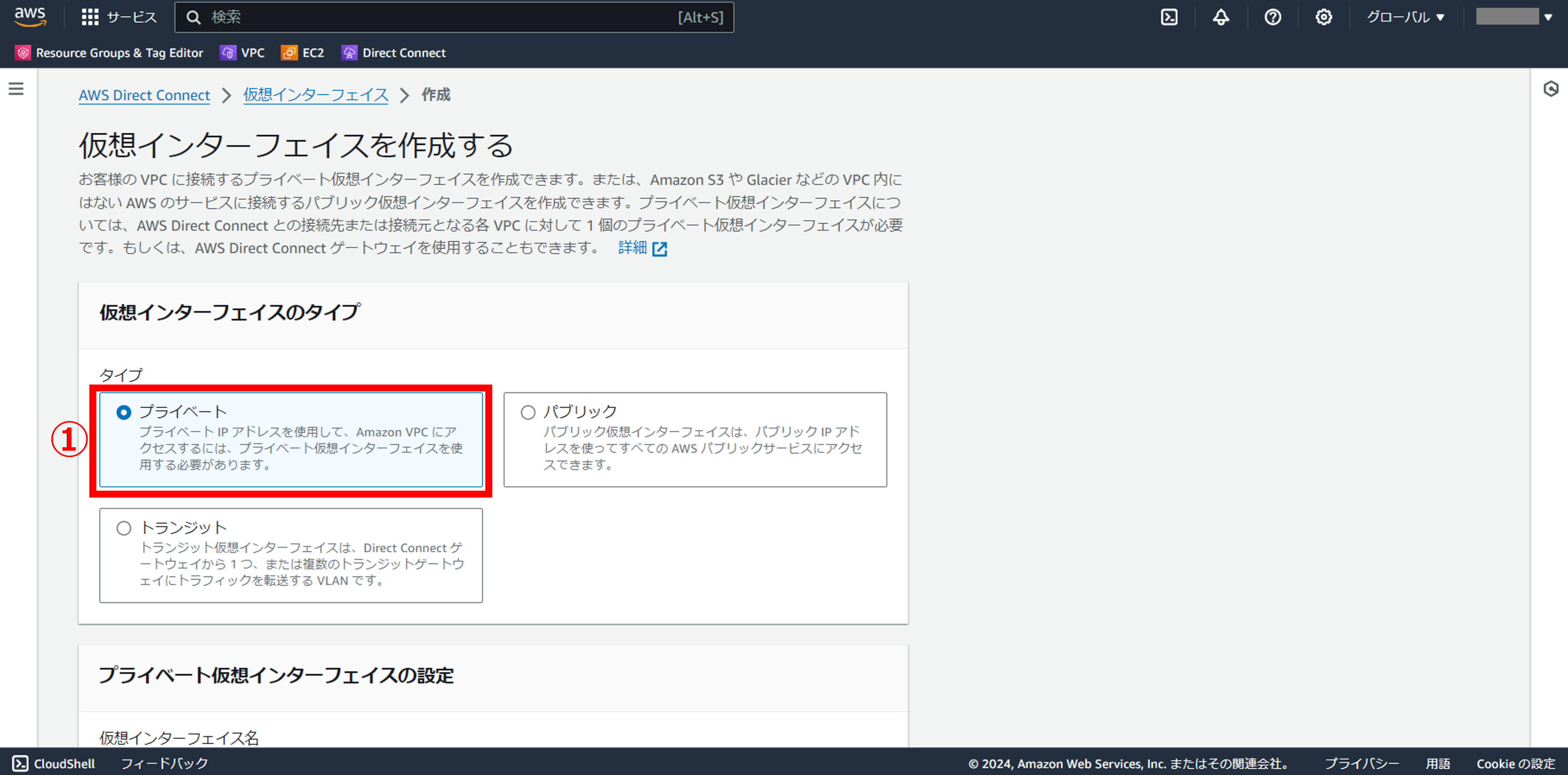Click the トランジット option description text
Image resolution: width=1568 pixels, height=775 pixels.
click(302, 564)
